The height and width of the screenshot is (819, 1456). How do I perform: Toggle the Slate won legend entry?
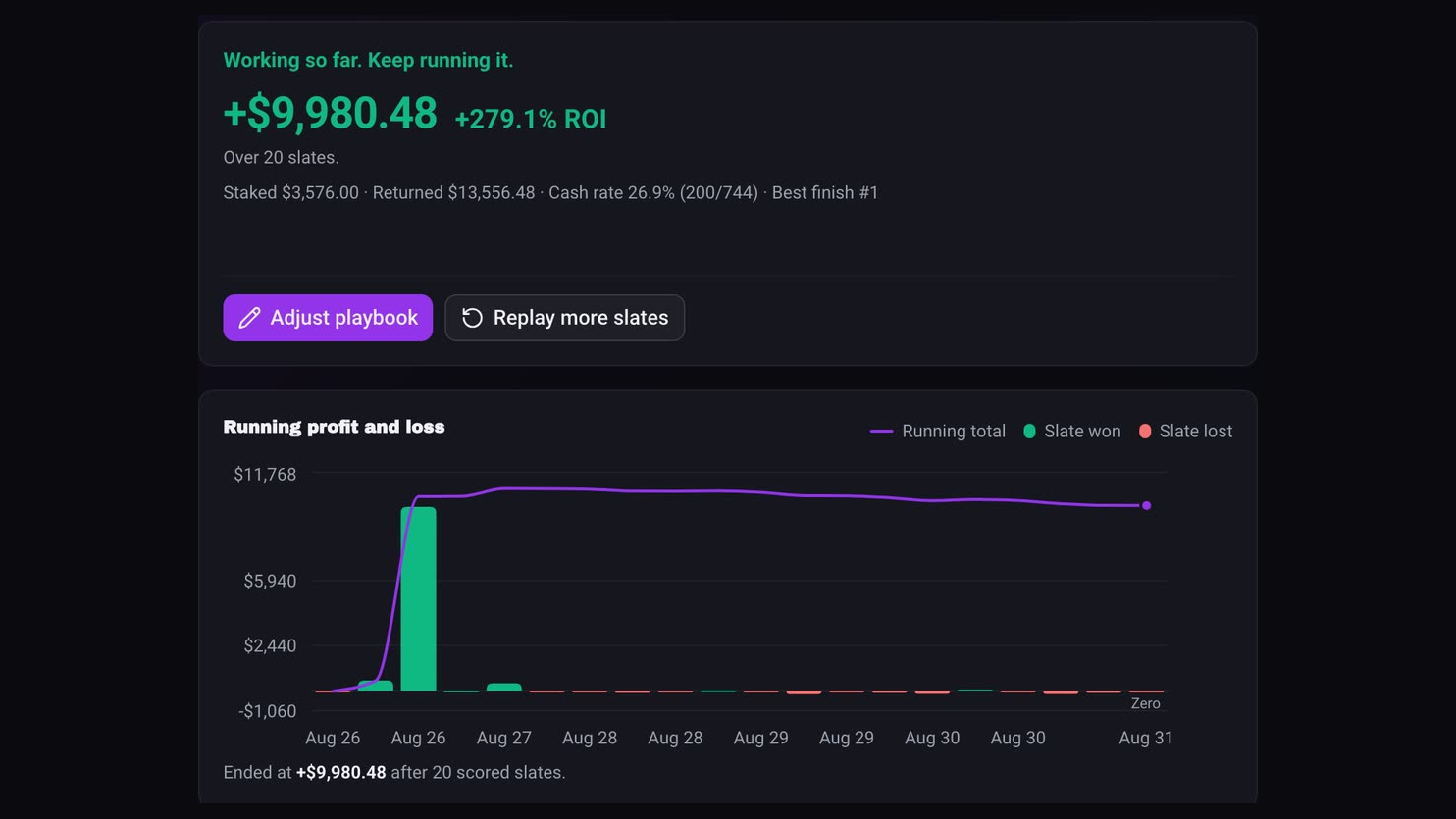[x=1072, y=432]
